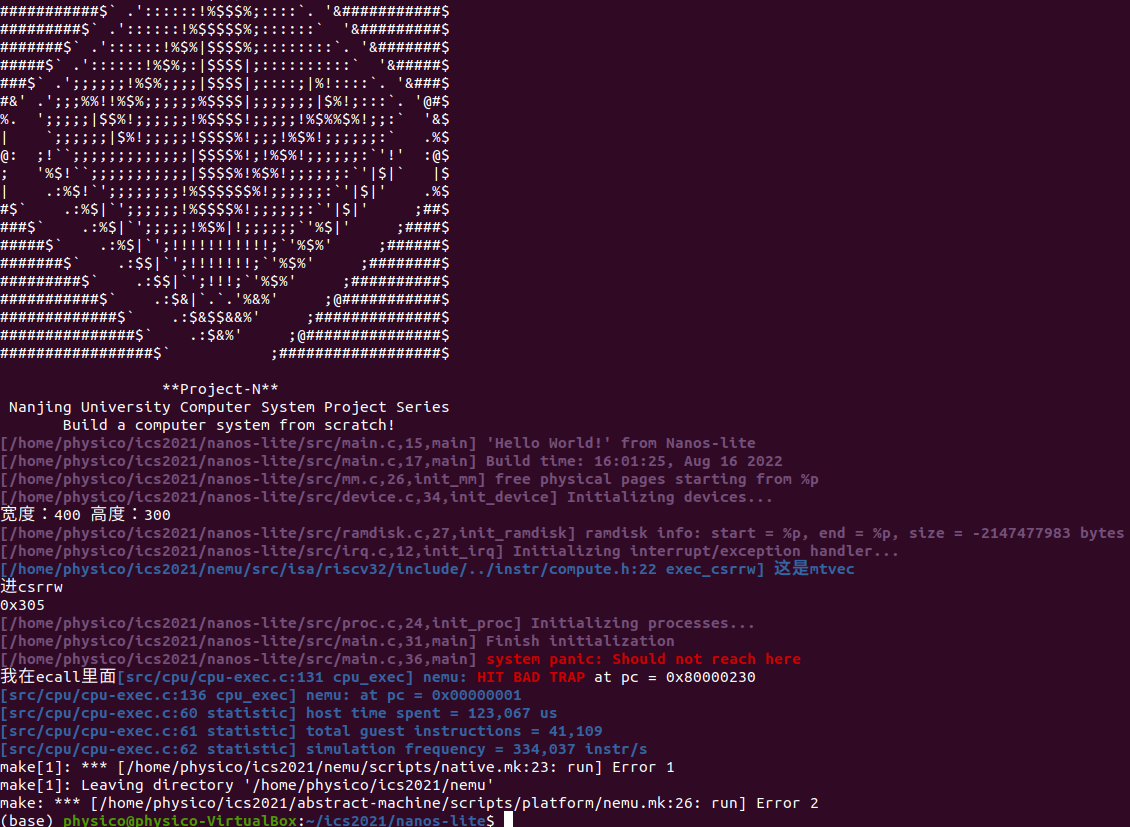Viewport: 1130px width, 827px height.
Task: Click the 'Finish initialization' log line
Action: [x=337, y=641]
